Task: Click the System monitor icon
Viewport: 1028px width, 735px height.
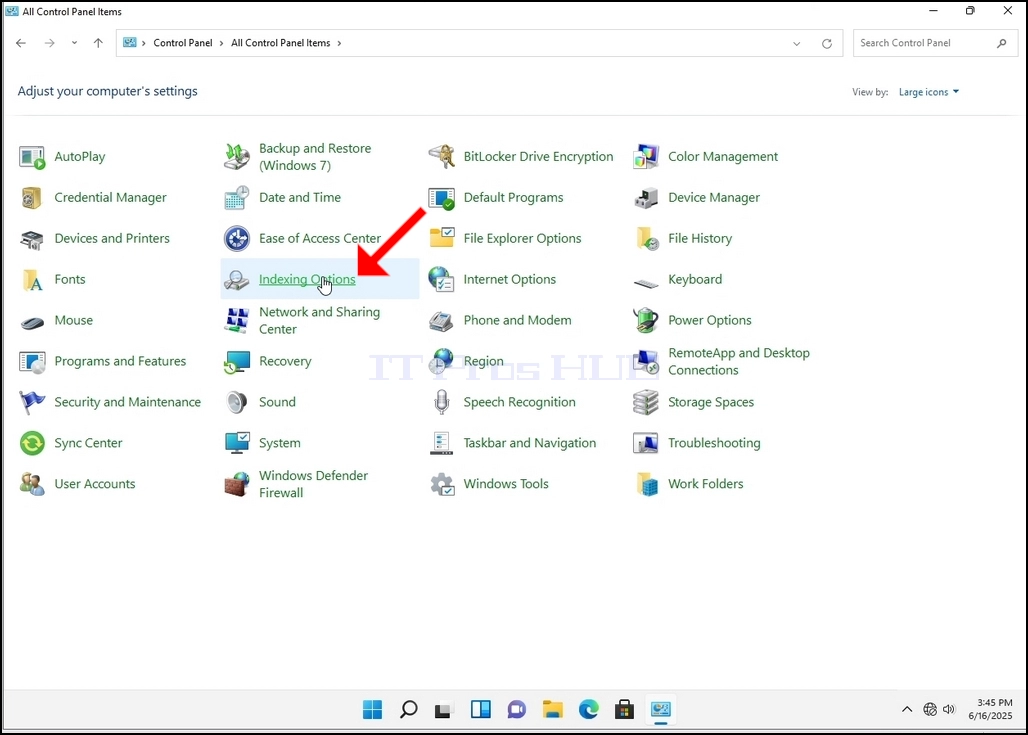Action: point(237,444)
